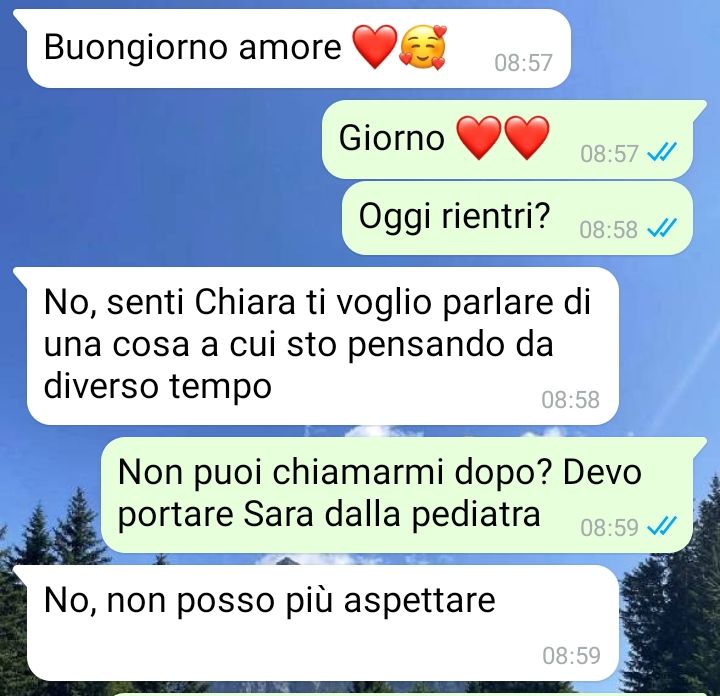720x696 pixels.
Task: Tap the read receipt ticks on Giorno message
Action: (662, 152)
